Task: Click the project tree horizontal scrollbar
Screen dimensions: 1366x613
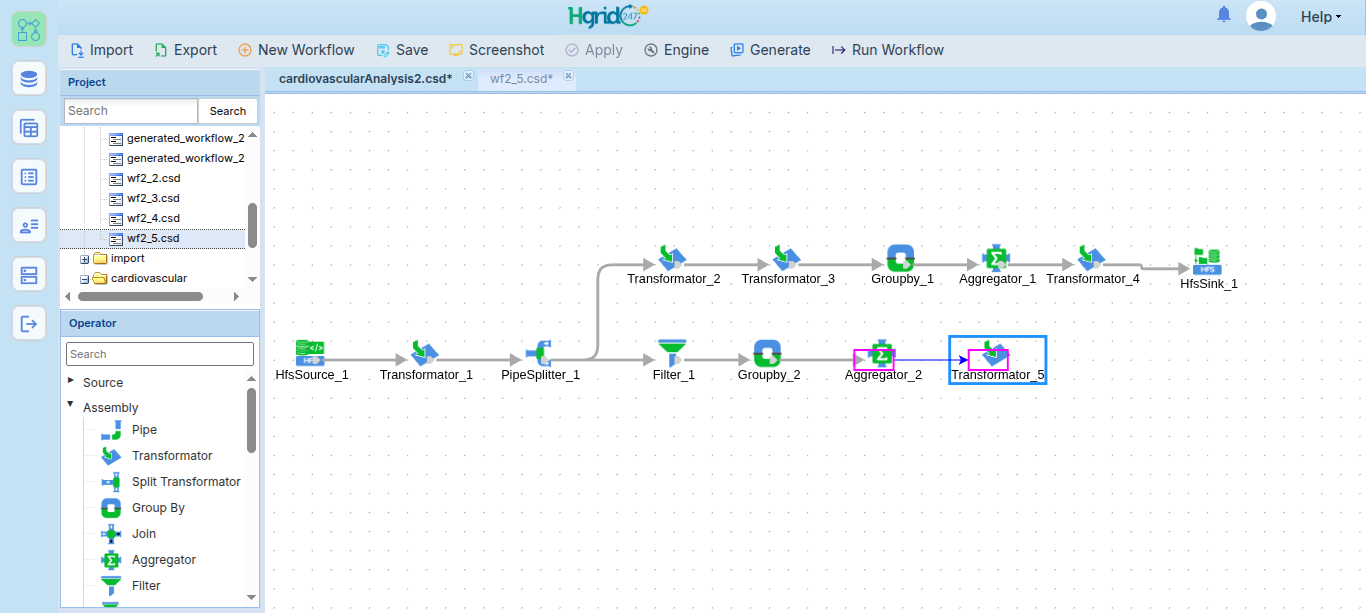Action: pos(140,296)
